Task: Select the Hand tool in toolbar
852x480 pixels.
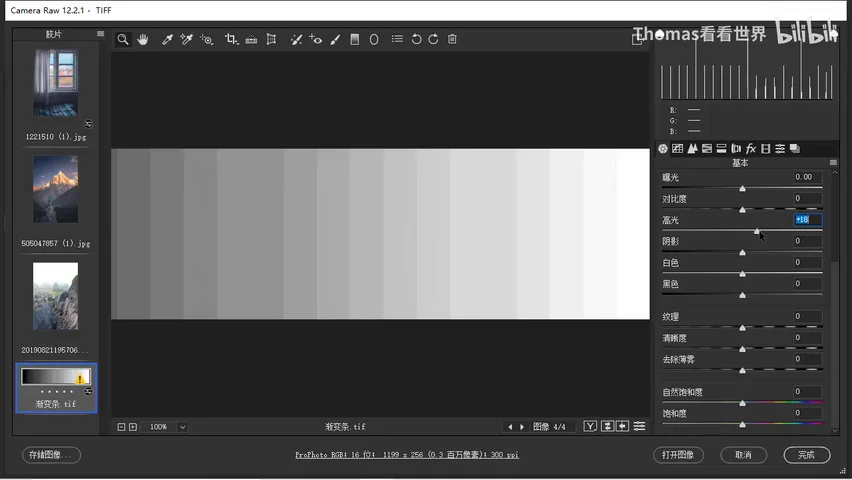Action: tap(143, 39)
